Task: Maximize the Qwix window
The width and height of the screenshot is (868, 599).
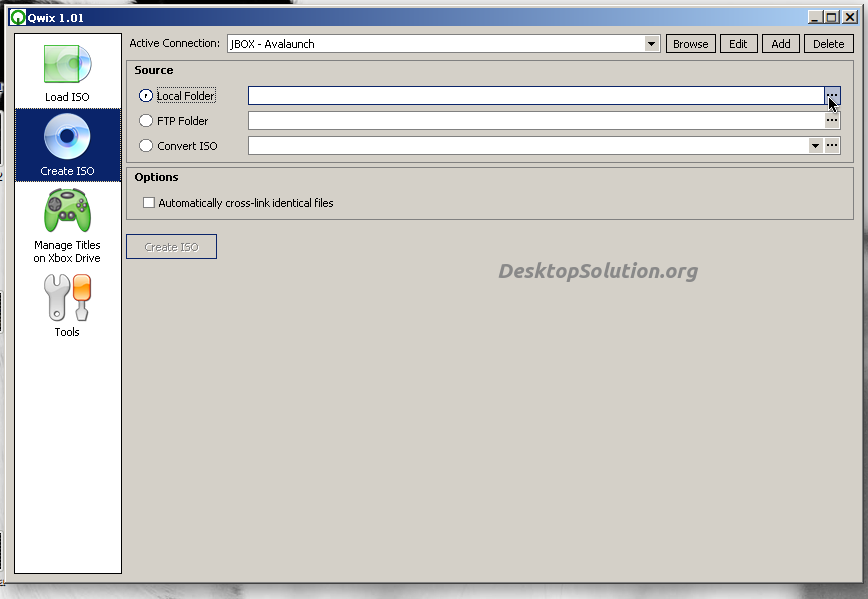Action: click(x=831, y=18)
